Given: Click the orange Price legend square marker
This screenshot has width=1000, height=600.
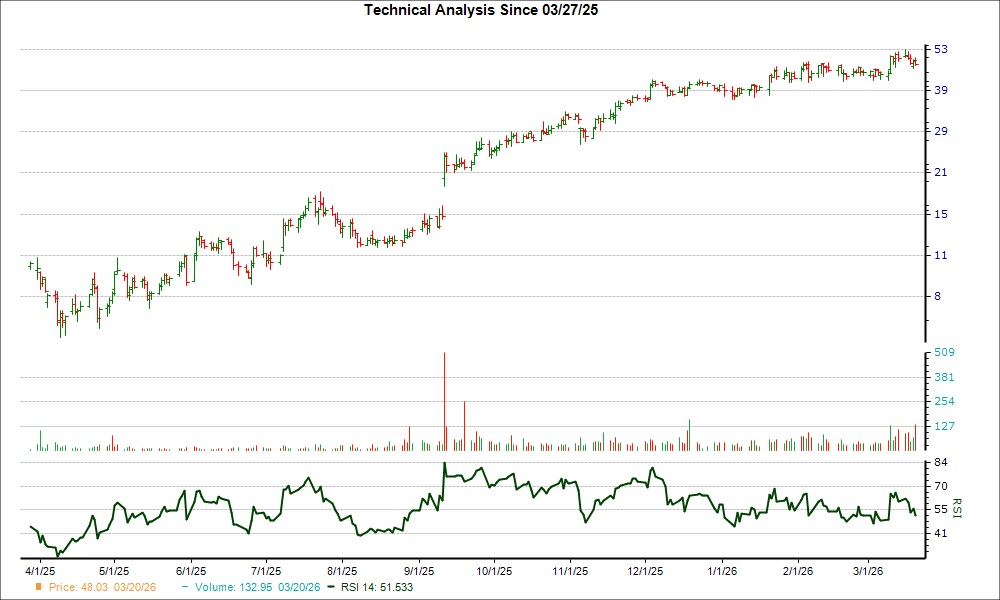Looking at the screenshot, I should click(38, 589).
